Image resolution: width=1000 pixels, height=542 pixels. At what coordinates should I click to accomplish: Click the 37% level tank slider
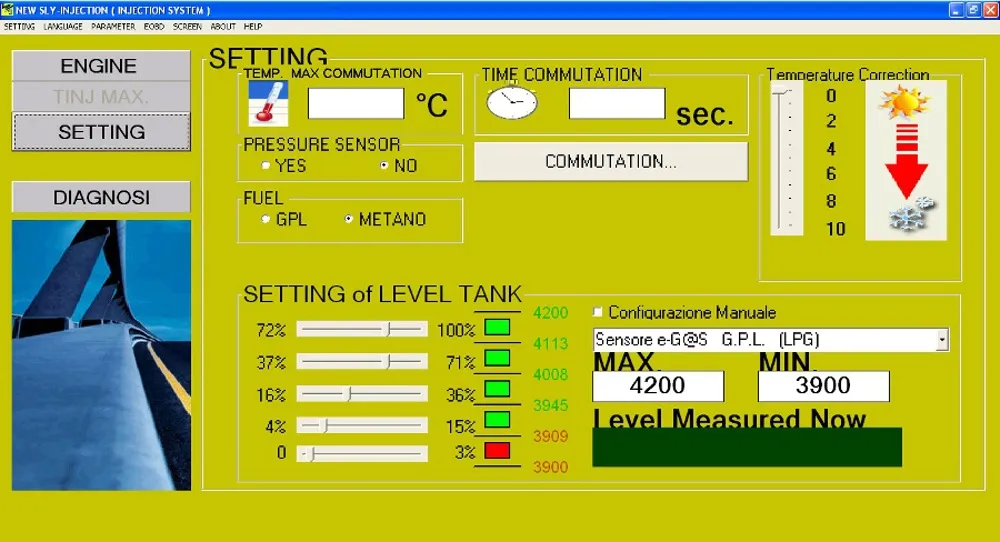[362, 362]
